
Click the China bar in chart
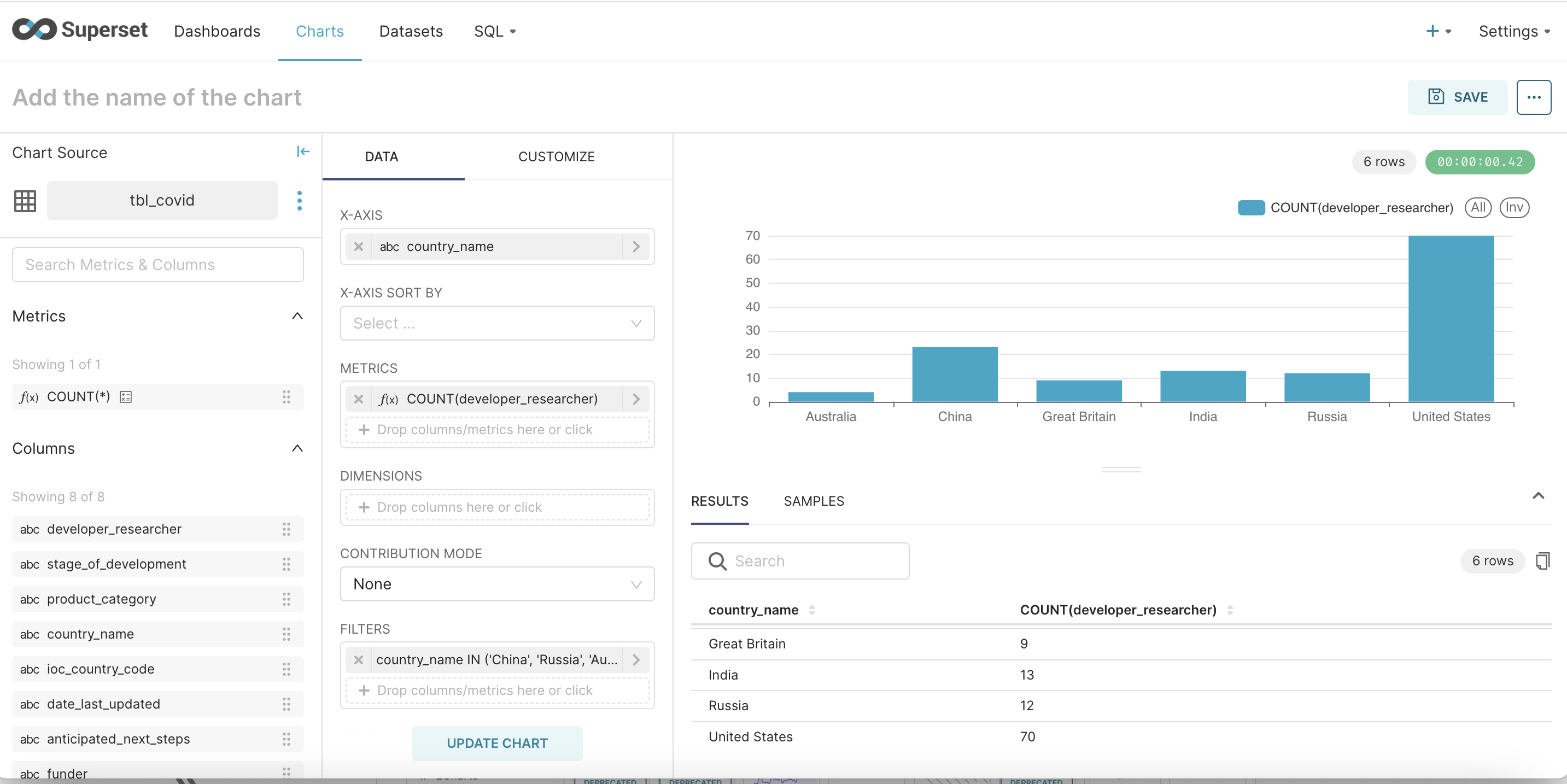pyautogui.click(x=955, y=375)
